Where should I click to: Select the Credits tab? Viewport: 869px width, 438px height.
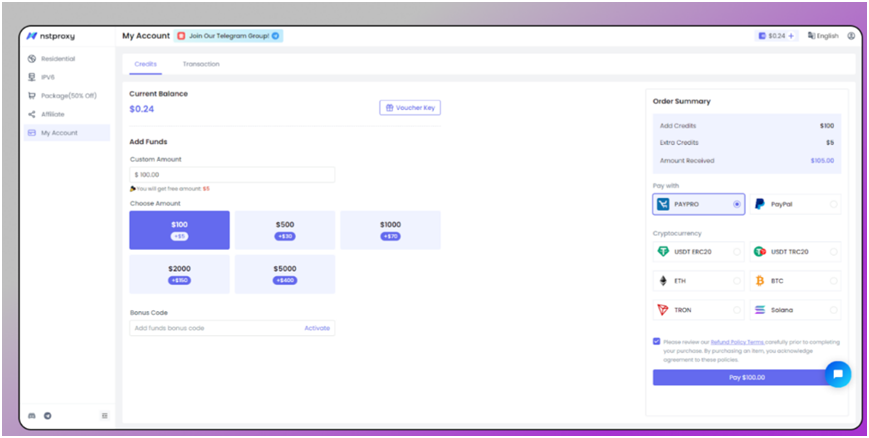[145, 64]
